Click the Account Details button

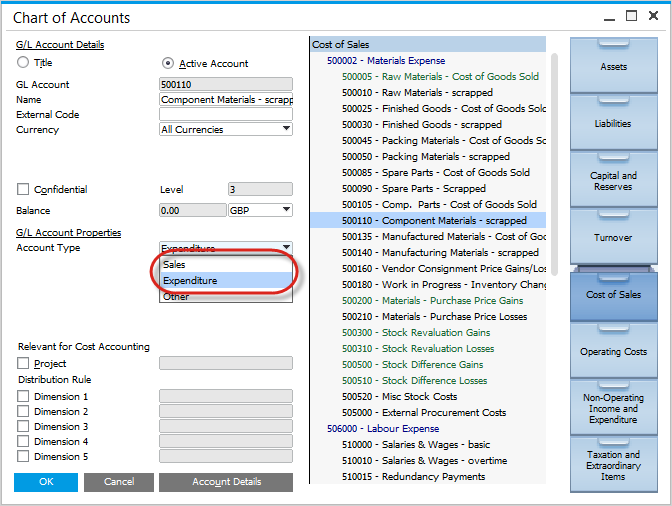click(x=226, y=482)
